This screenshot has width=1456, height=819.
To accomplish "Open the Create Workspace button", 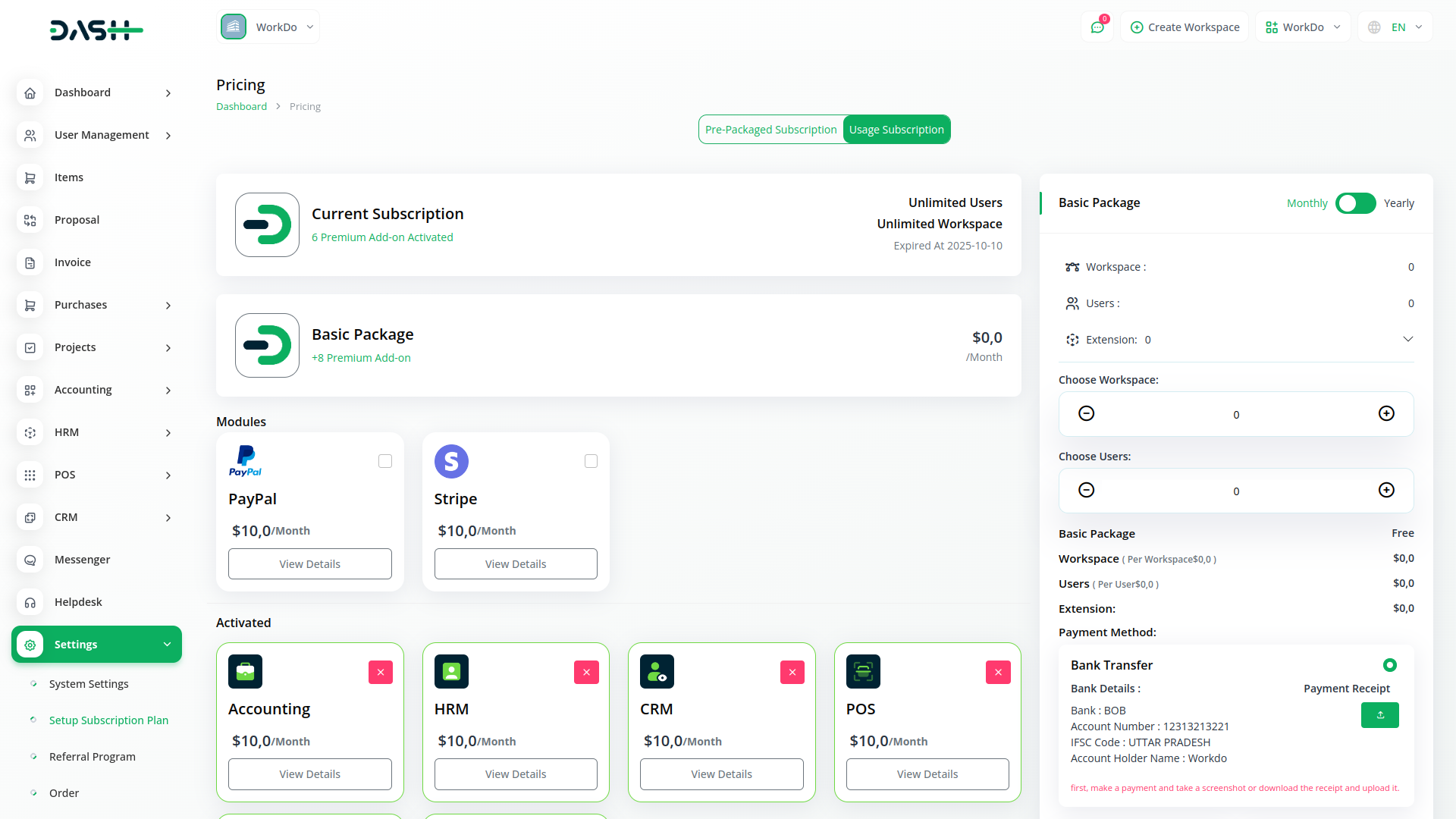I will click(1184, 27).
